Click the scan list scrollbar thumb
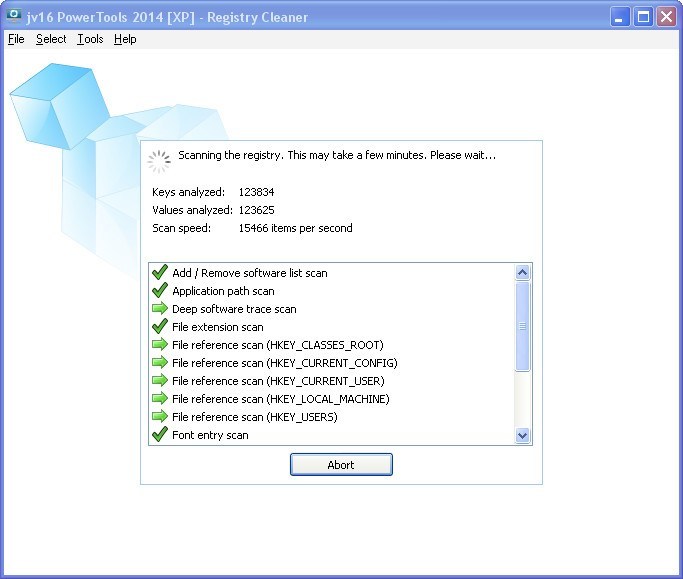This screenshot has width=683, height=579. coord(522,326)
